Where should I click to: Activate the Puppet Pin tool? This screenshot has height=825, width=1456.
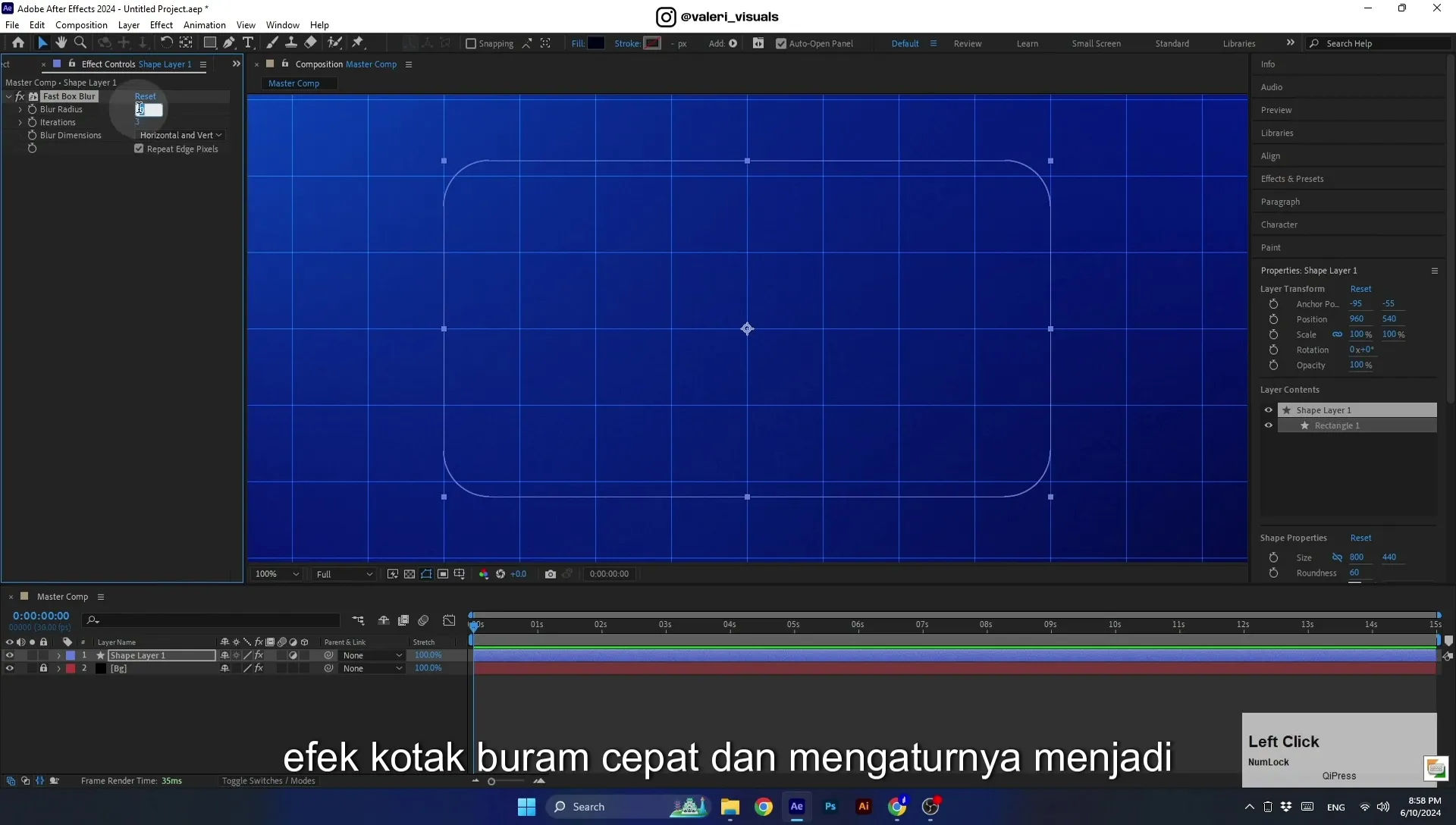[358, 43]
